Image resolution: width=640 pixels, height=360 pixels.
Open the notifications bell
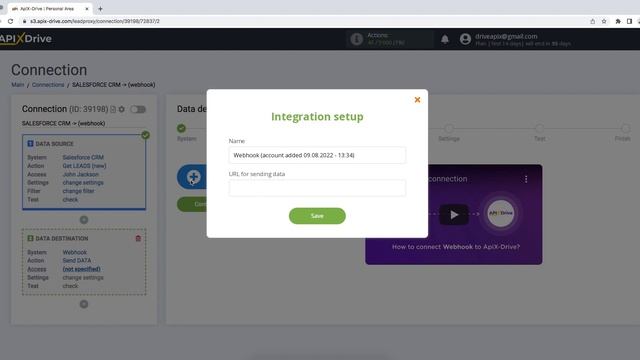point(445,39)
